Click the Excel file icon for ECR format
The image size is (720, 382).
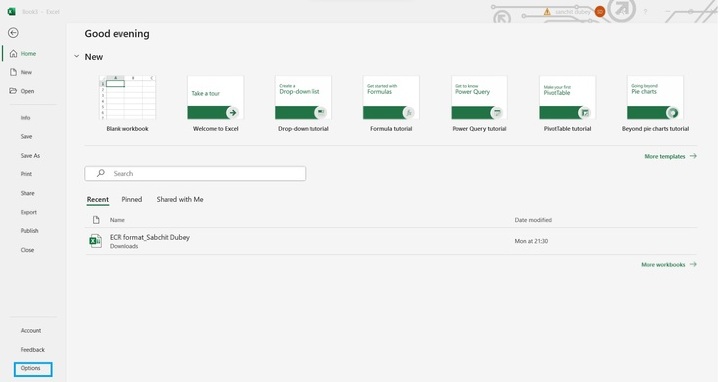pos(96,241)
